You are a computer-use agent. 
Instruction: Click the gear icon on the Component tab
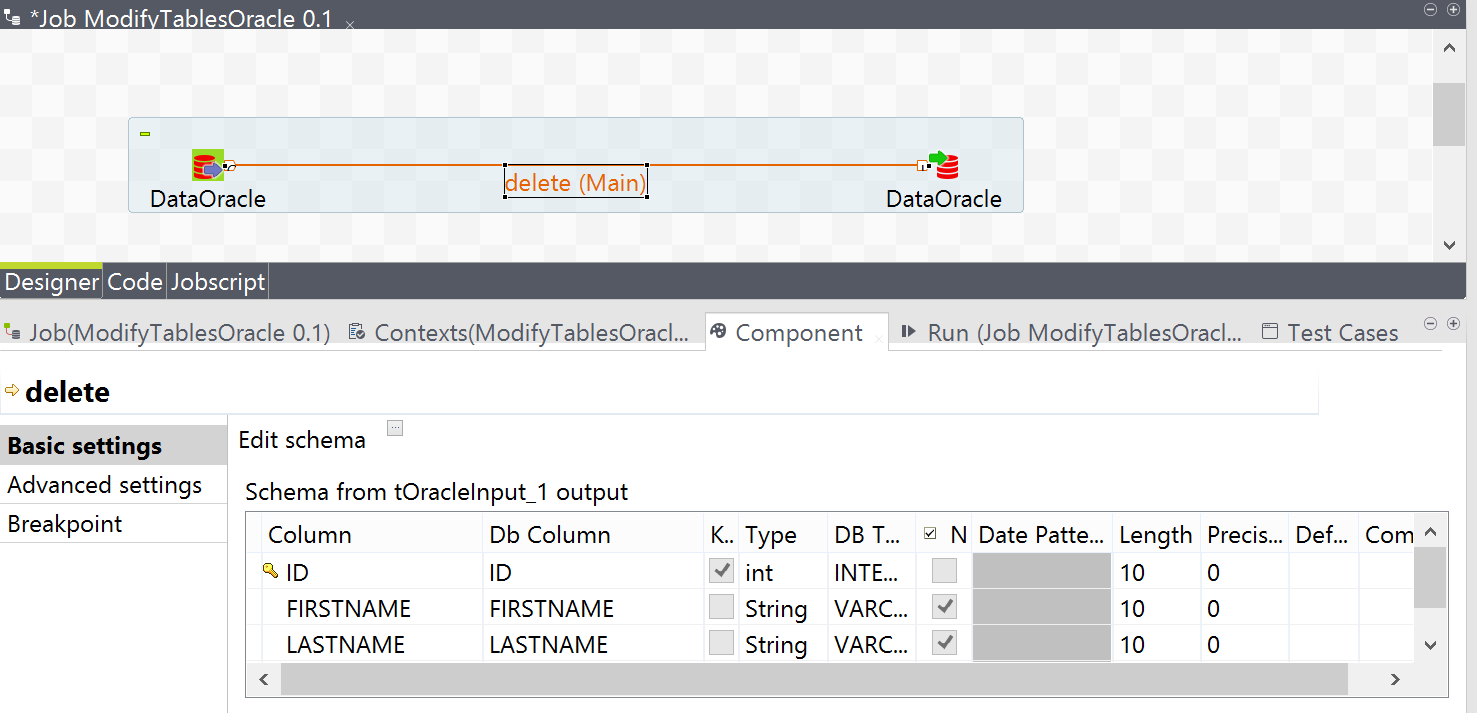tap(720, 331)
